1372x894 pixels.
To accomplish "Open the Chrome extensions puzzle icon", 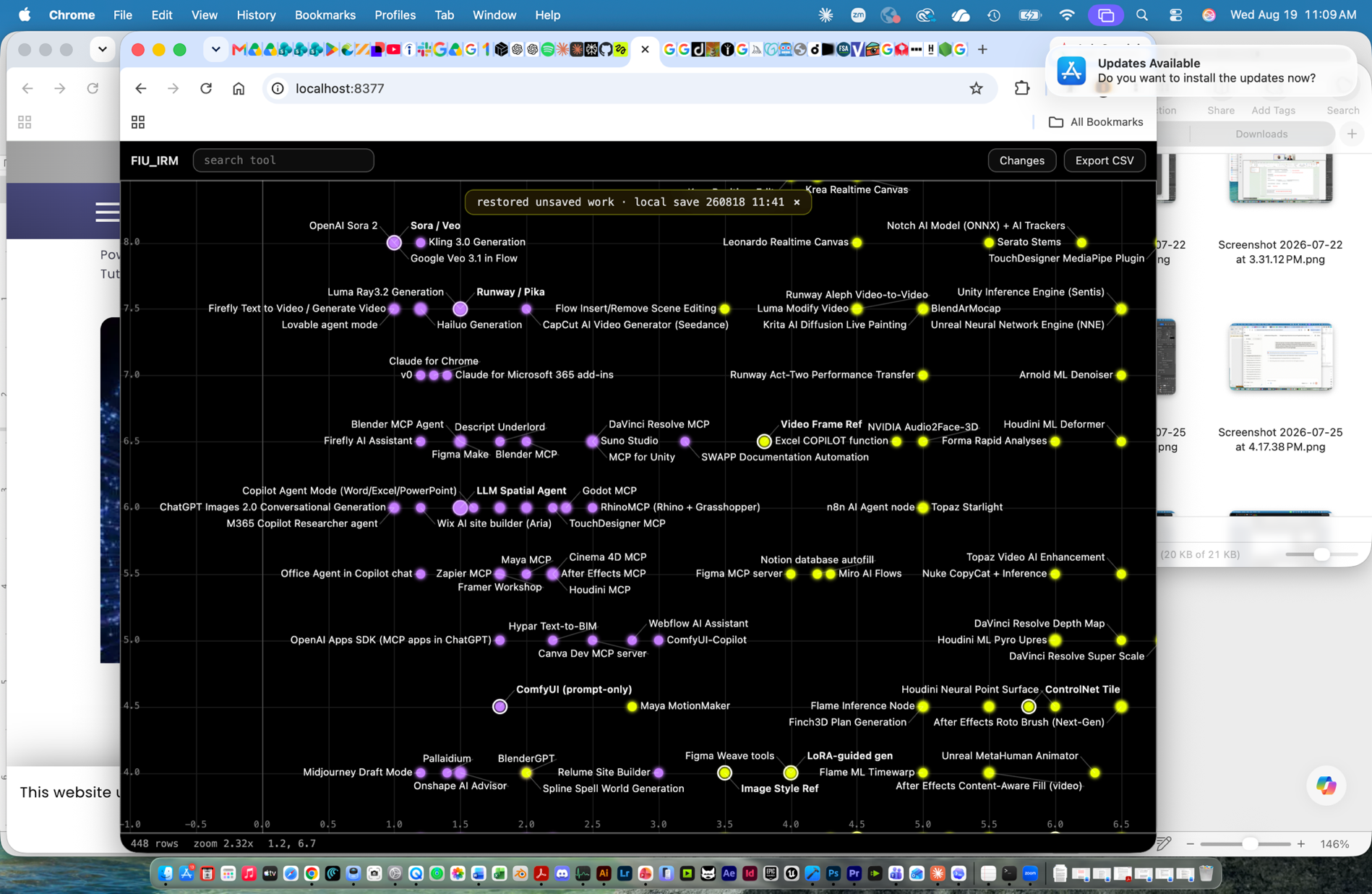I will tap(1021, 88).
